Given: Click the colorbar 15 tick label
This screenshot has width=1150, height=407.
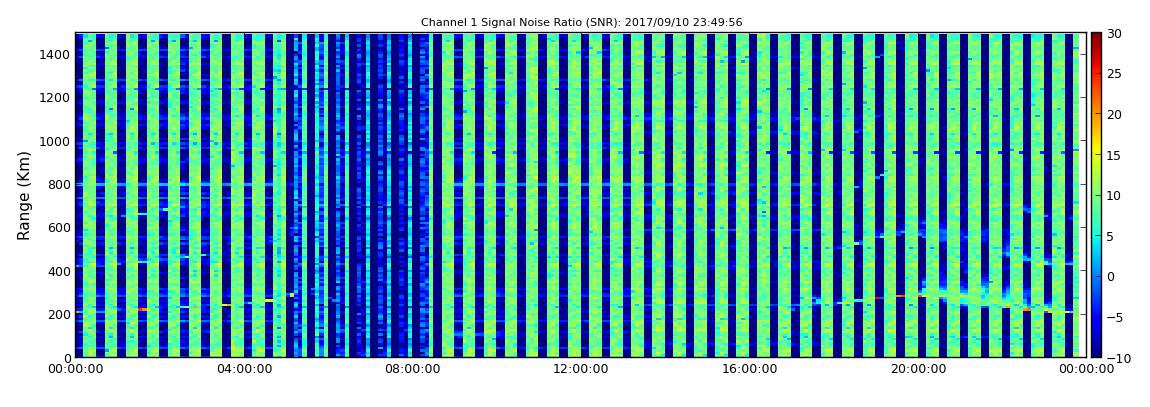Looking at the screenshot, I should [1115, 155].
